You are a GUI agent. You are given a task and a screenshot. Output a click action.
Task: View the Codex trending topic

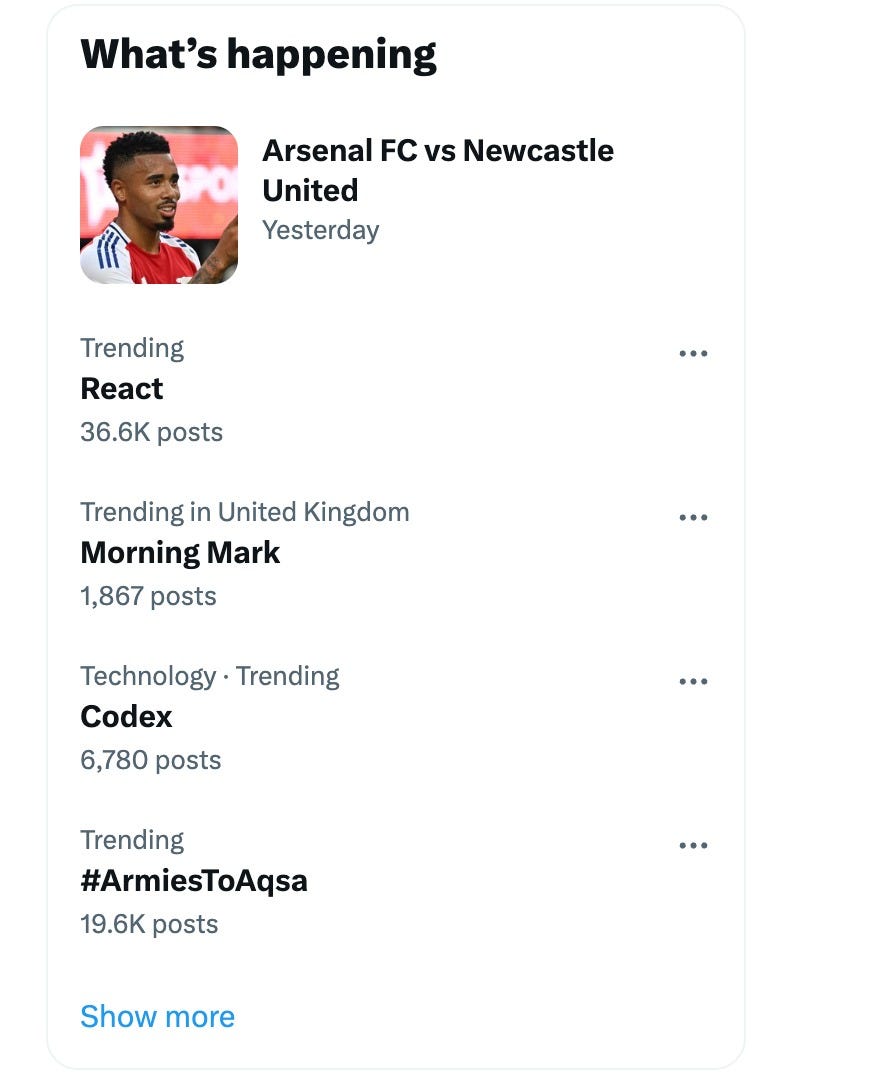point(126,717)
